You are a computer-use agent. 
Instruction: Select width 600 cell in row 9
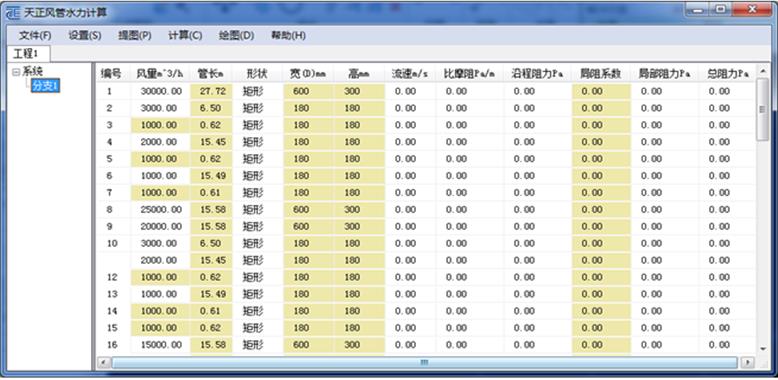308,226
